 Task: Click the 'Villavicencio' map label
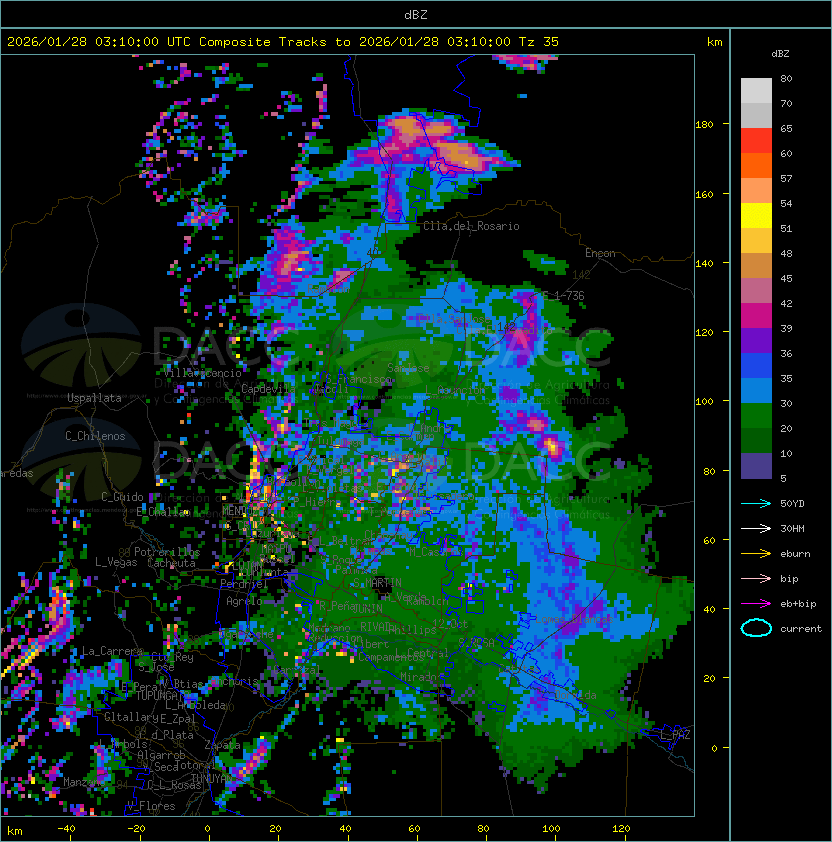(x=202, y=373)
